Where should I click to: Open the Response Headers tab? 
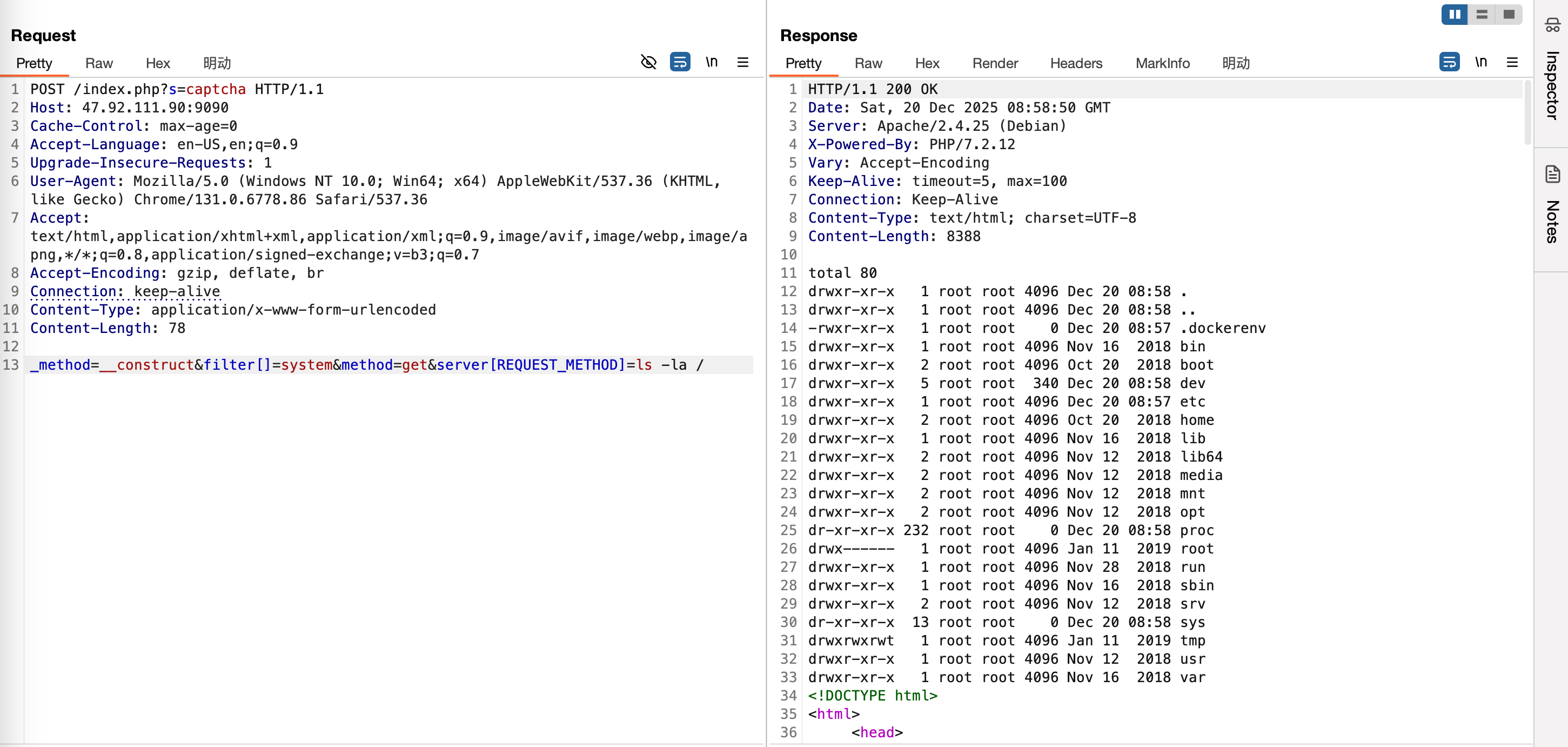[x=1076, y=63]
